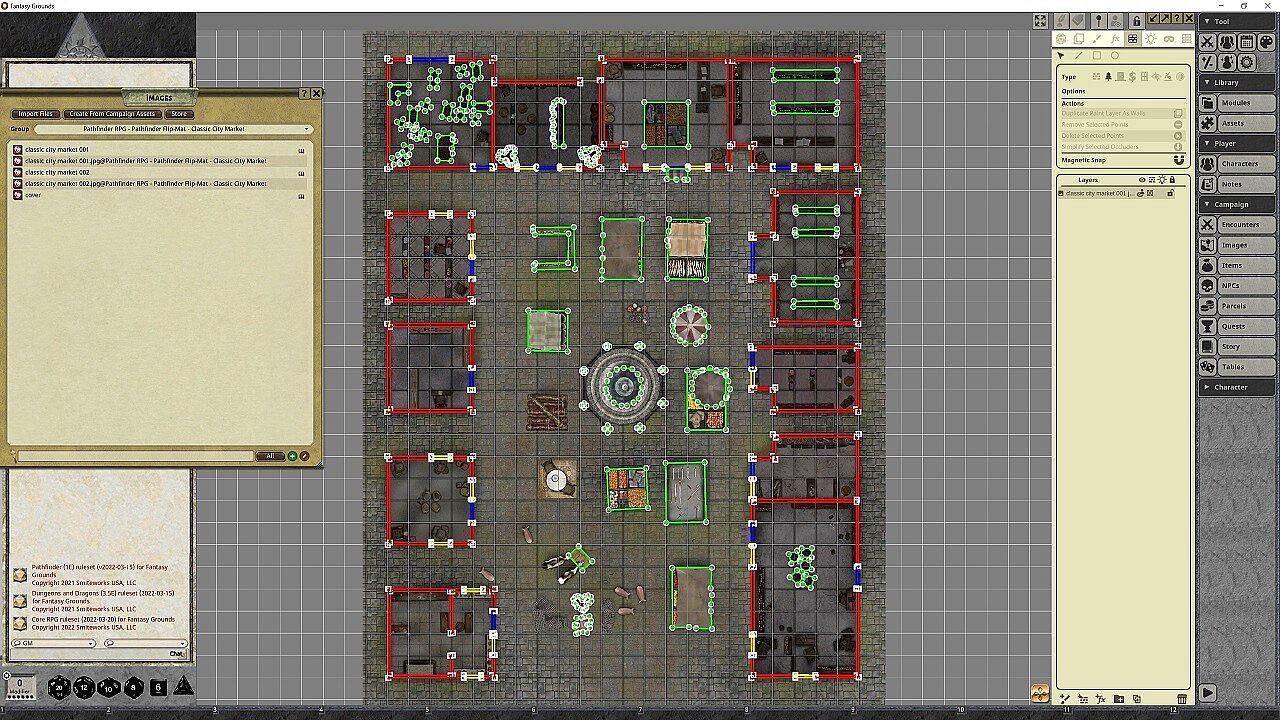The image size is (1280, 720).
Task: Roll the d4 pyramid die
Action: pyautogui.click(x=183, y=686)
